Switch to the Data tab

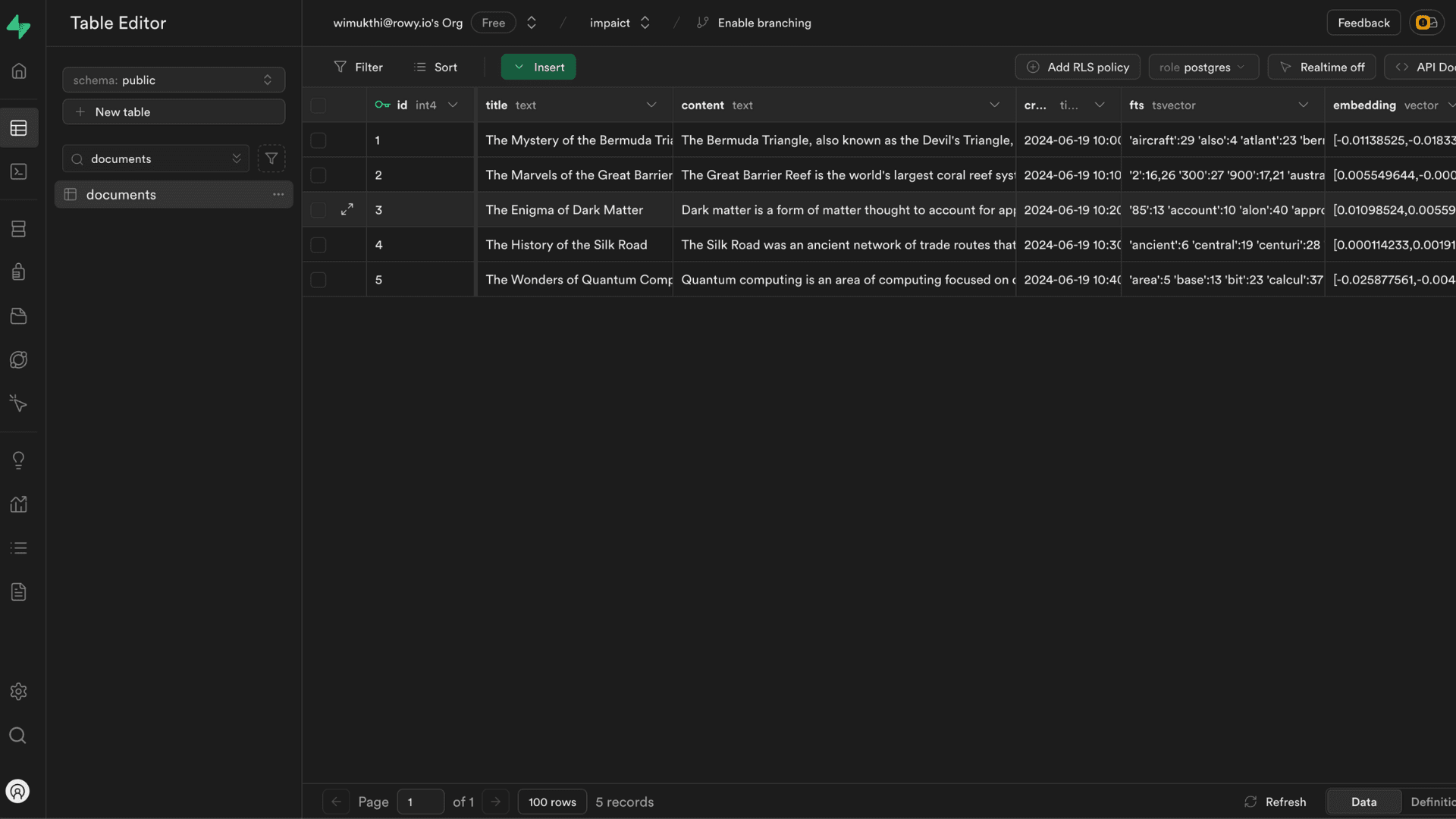pyautogui.click(x=1363, y=802)
